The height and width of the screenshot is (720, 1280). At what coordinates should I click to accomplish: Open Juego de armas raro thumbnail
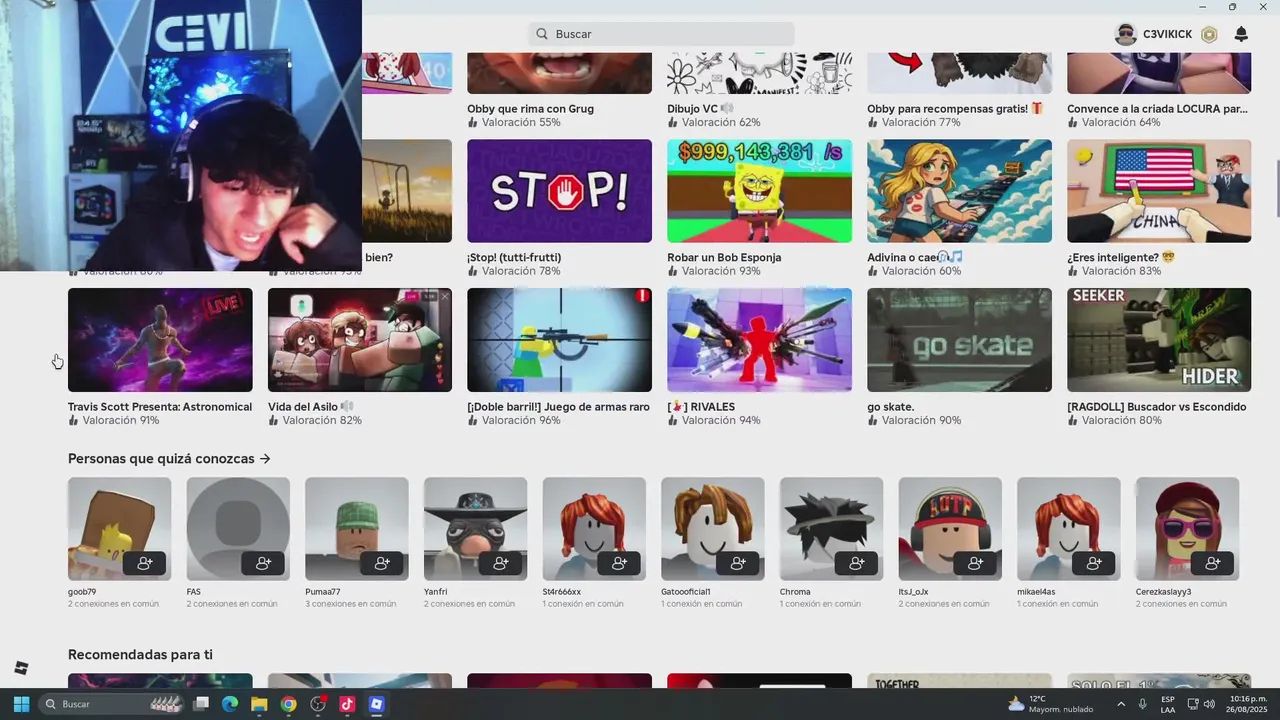[559, 340]
